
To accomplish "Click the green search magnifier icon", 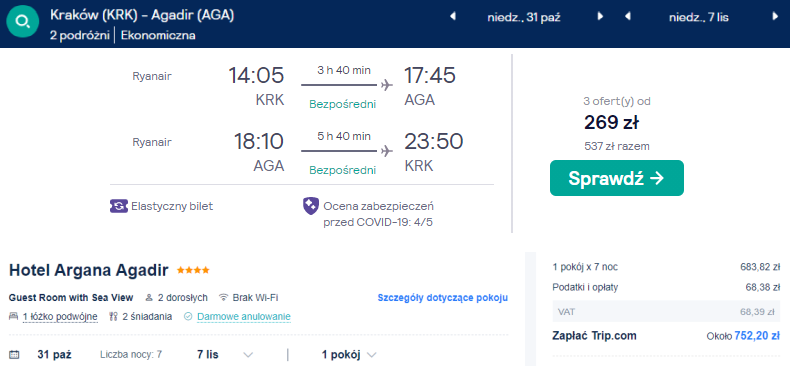I will point(23,21).
